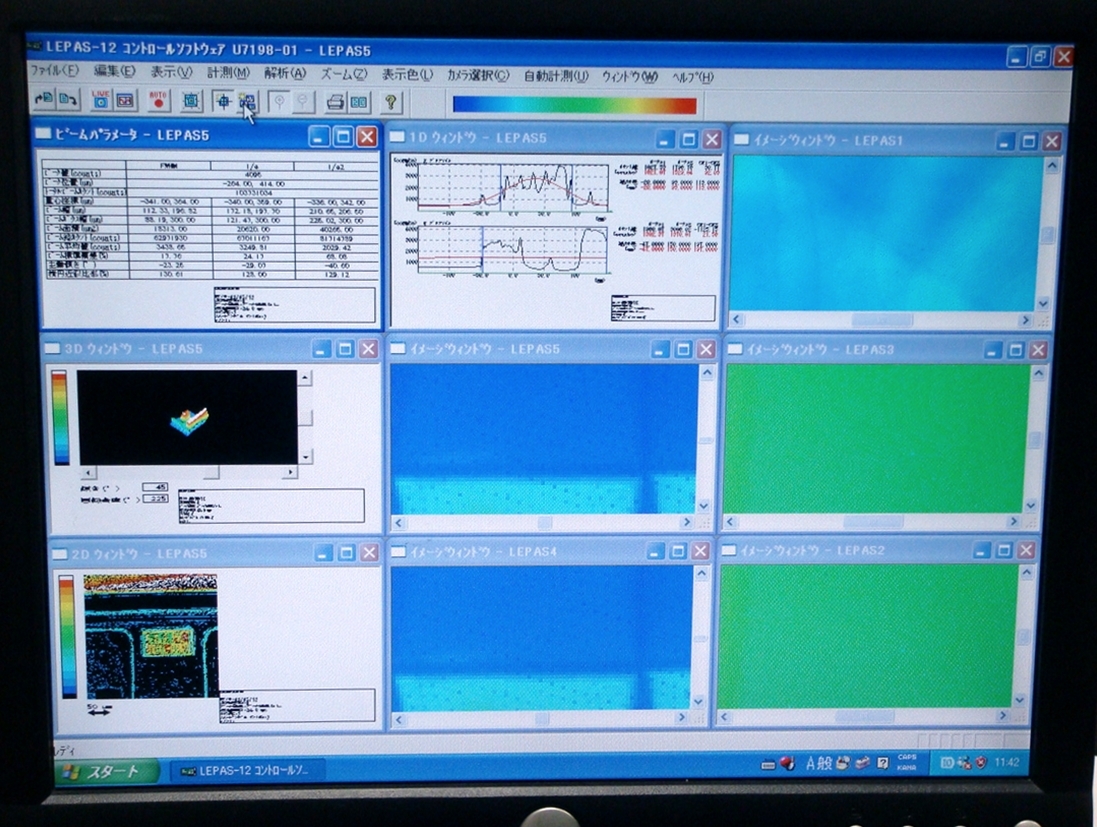Click the color legend bar in 2D window
The image size is (1097, 827).
click(x=67, y=637)
